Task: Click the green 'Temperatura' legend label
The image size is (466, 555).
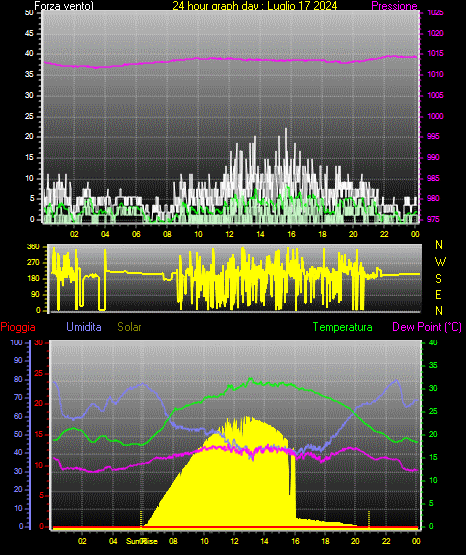Action: coord(343,327)
